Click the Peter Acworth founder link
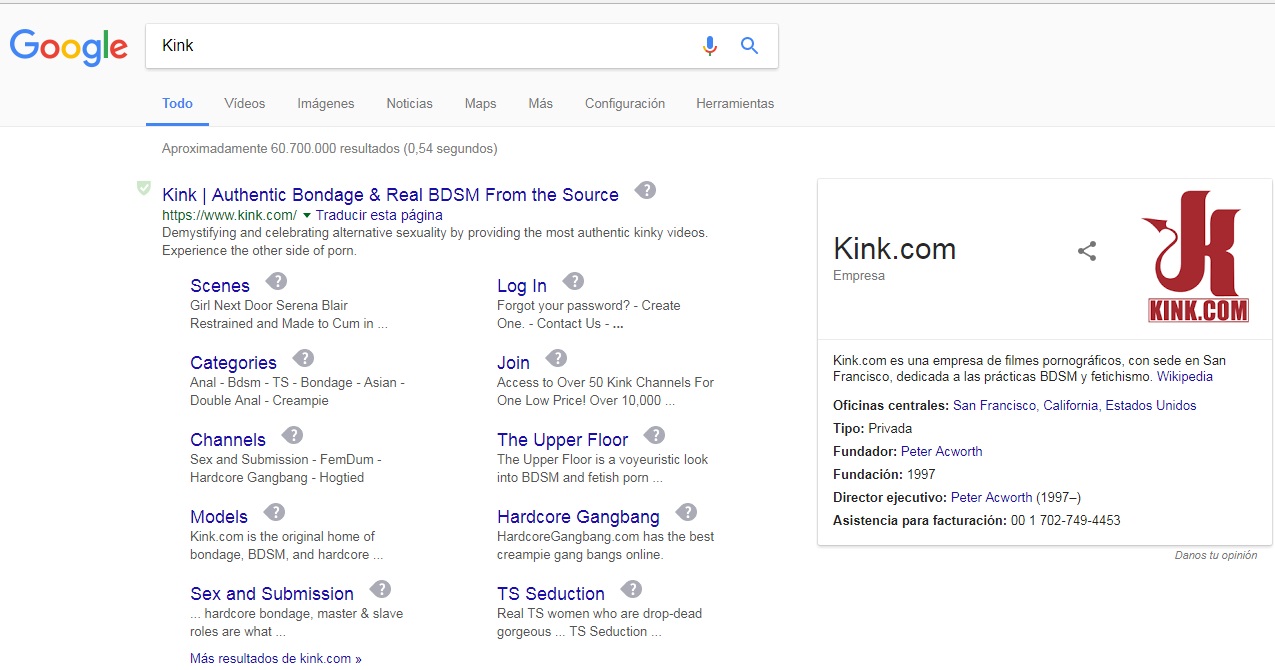 [941, 451]
